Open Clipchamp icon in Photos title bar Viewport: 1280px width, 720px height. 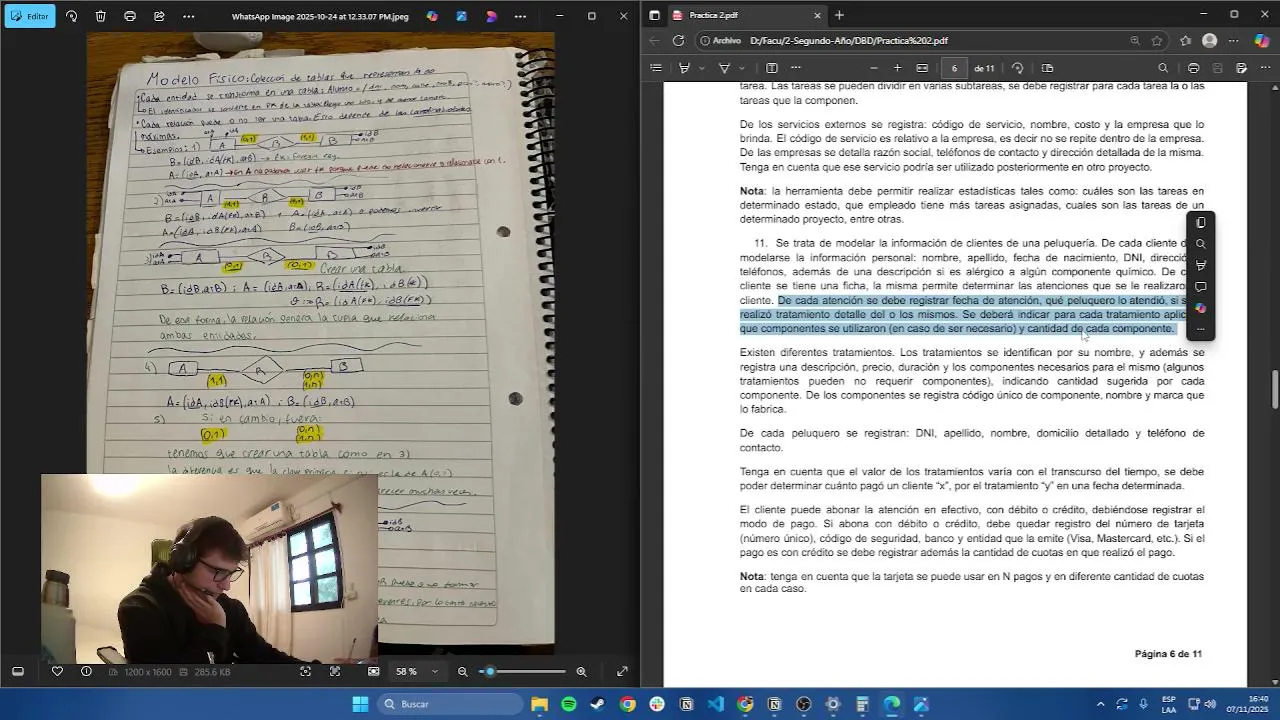tap(491, 16)
